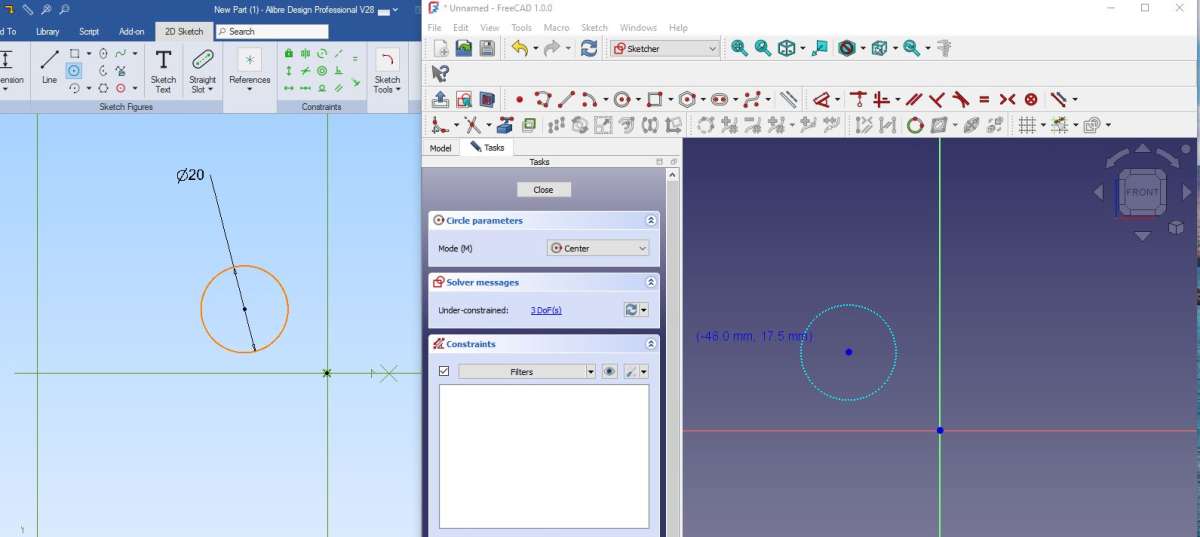Viewport: 1200px width, 537px height.
Task: Open the FreeCAD Sketch menu
Action: 594,28
